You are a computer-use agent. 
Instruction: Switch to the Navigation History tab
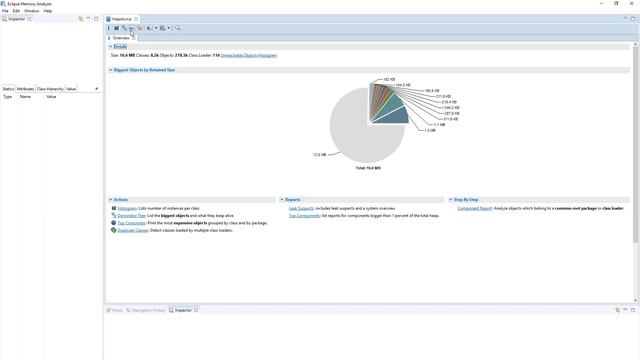pos(146,310)
